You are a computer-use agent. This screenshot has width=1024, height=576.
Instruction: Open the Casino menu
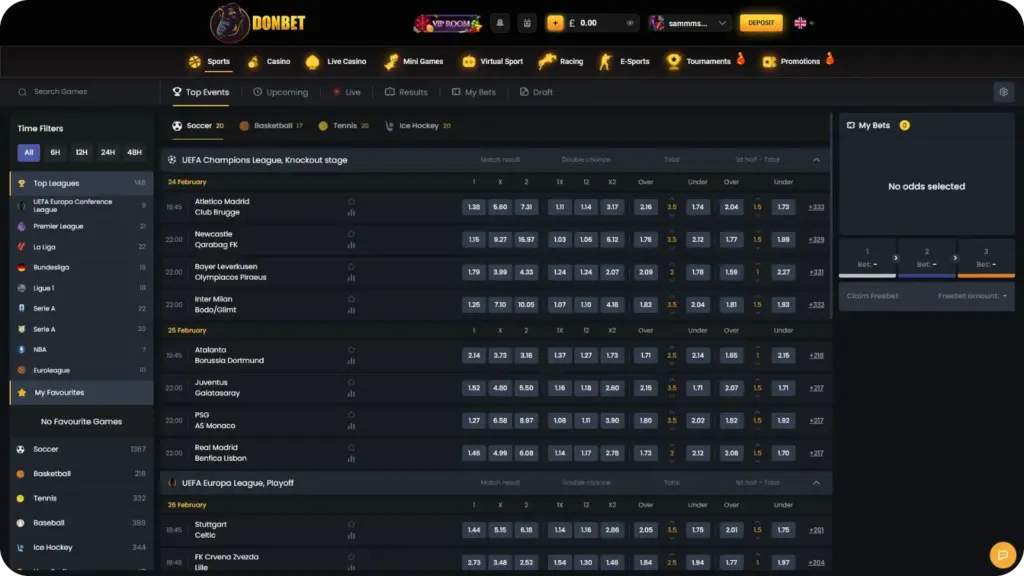269,61
